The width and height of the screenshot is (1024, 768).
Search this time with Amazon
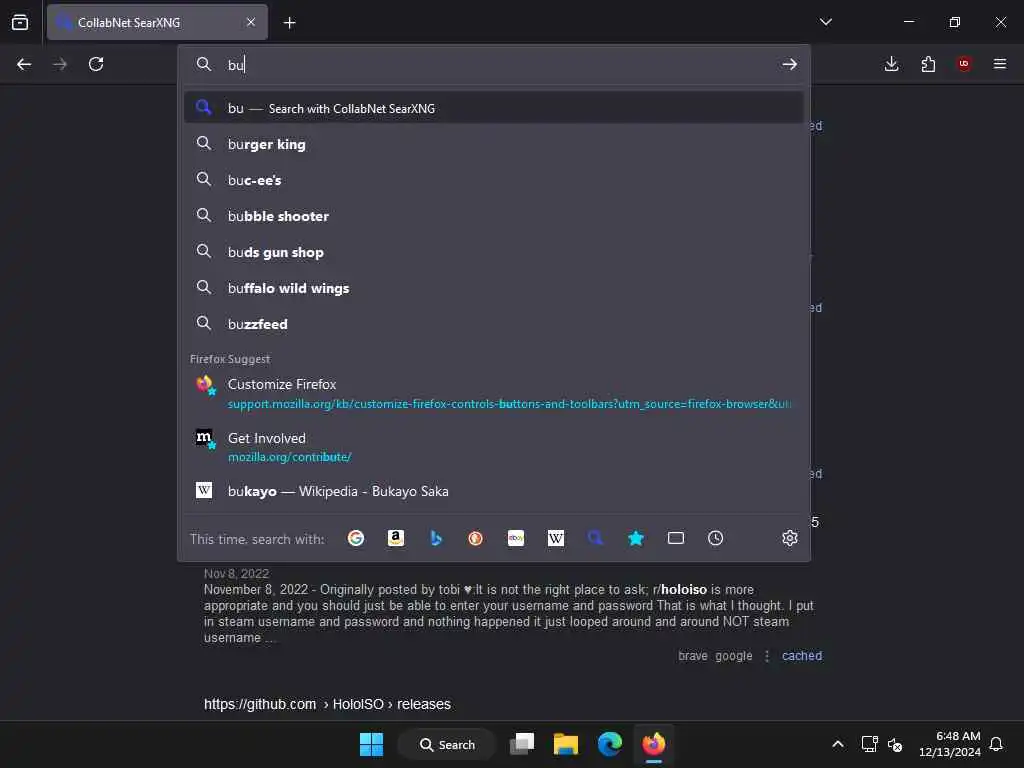(x=396, y=538)
